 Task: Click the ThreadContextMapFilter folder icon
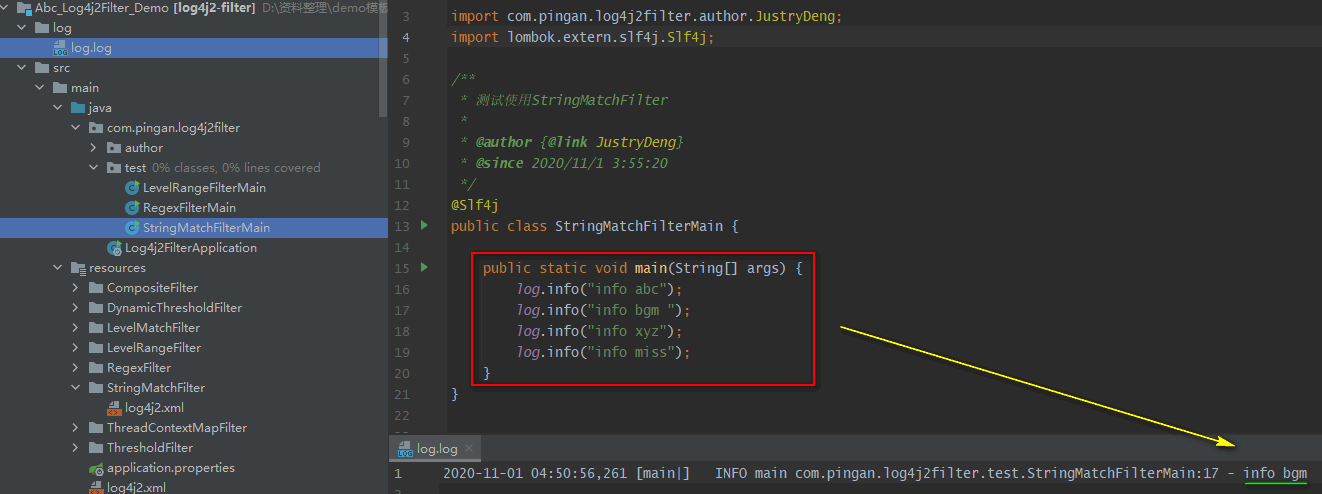tap(96, 428)
